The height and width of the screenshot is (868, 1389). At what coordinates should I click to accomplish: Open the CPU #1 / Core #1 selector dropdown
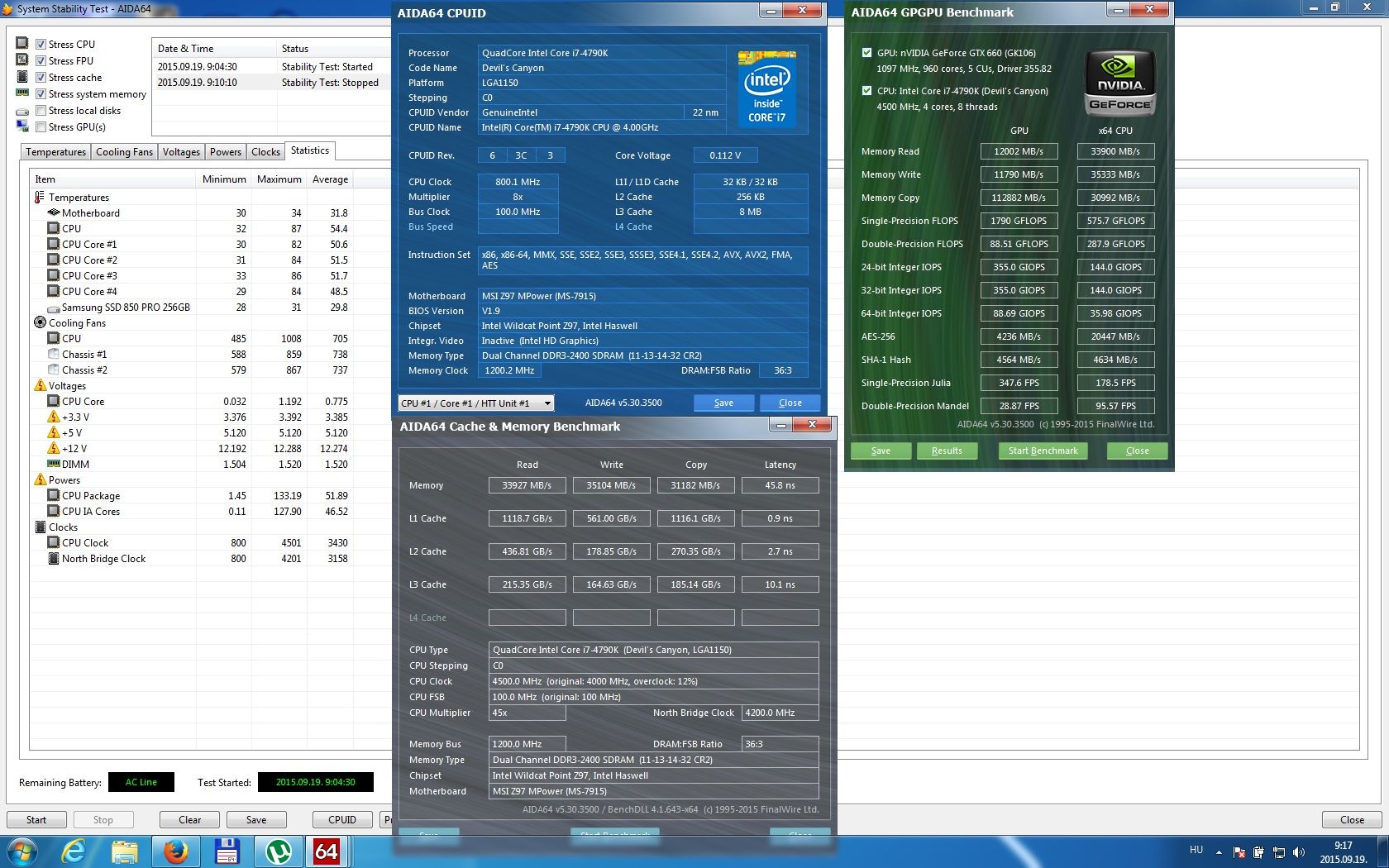click(476, 403)
